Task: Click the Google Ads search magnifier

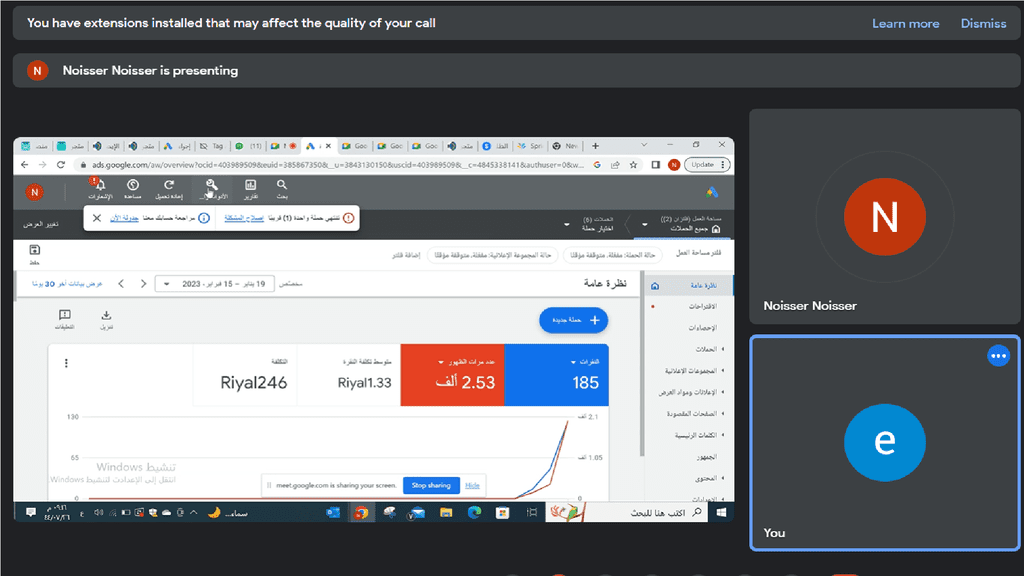Action: click(281, 185)
